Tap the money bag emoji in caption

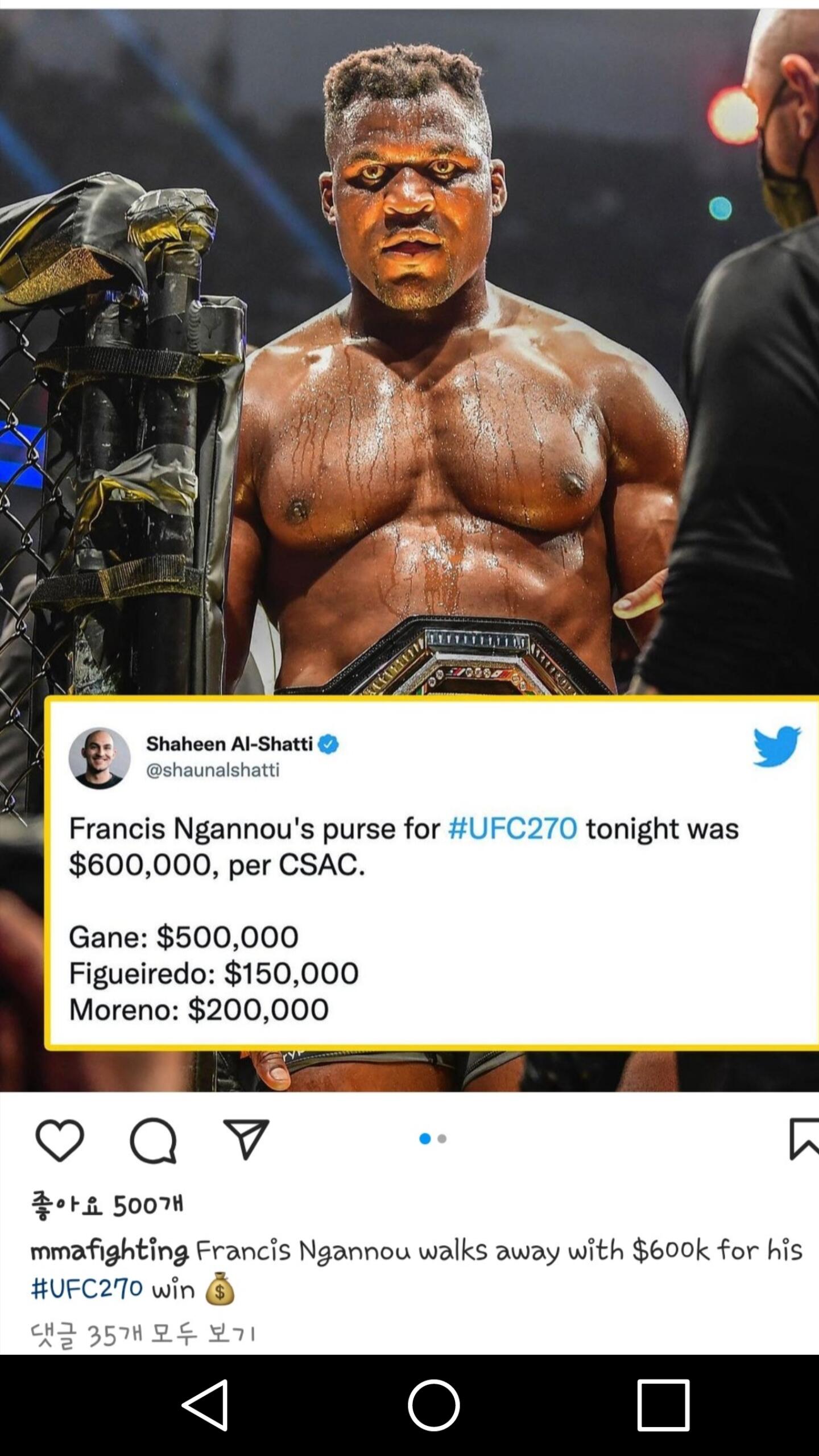(220, 1289)
